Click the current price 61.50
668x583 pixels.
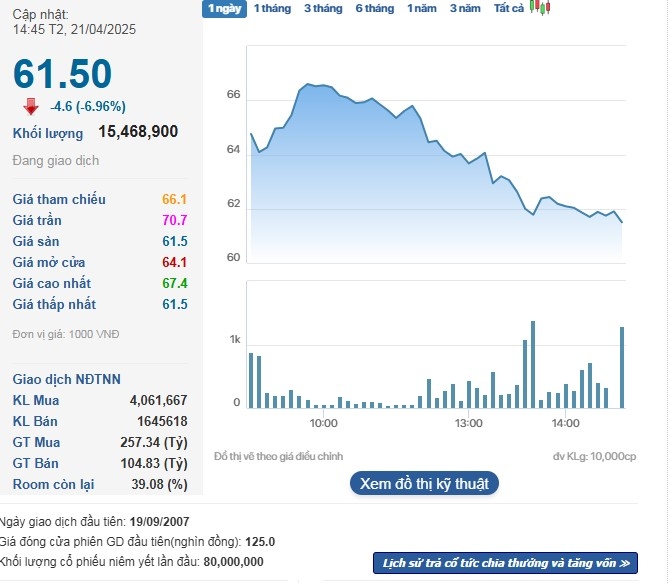[x=62, y=74]
